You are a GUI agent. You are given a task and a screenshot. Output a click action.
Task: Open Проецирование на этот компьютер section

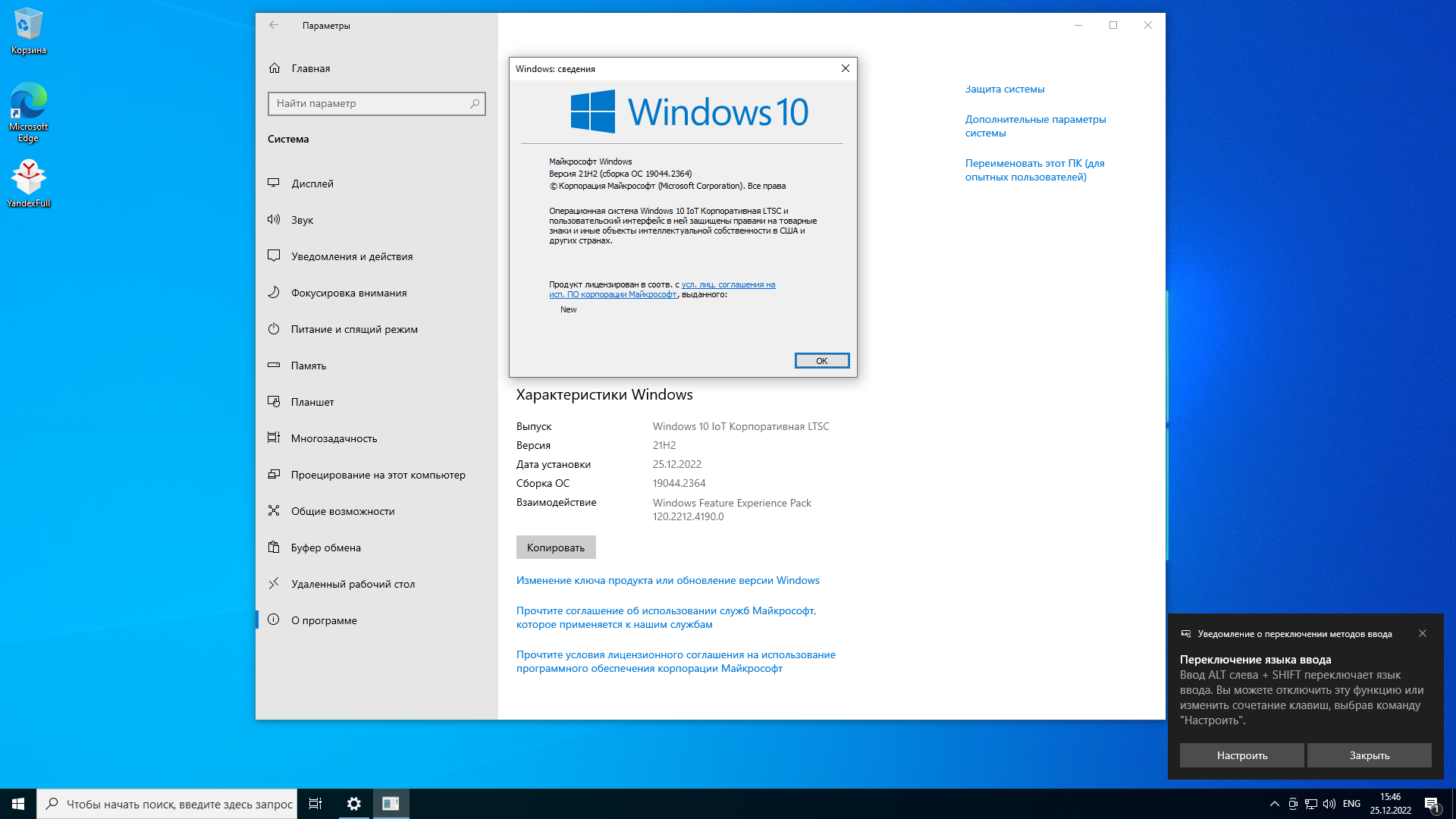378,474
